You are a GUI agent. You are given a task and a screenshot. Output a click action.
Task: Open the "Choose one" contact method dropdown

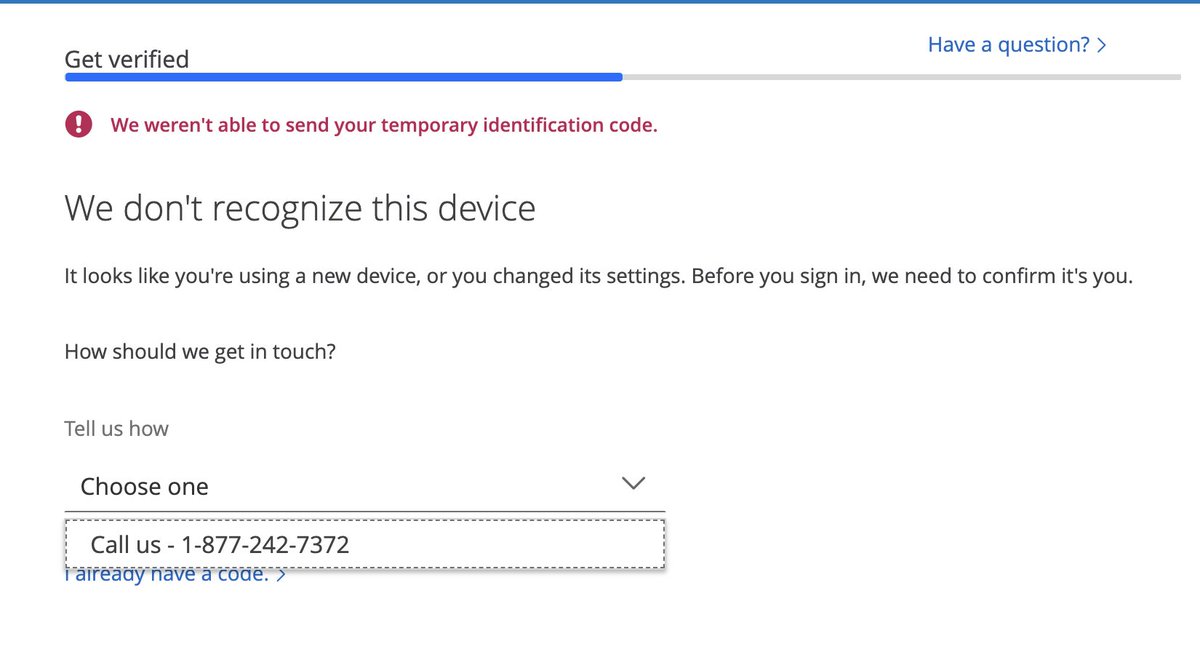(364, 486)
